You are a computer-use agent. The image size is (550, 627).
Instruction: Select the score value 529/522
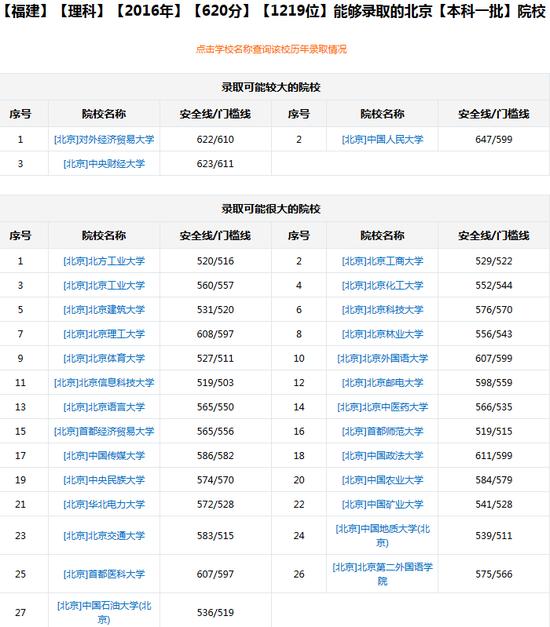494,261
